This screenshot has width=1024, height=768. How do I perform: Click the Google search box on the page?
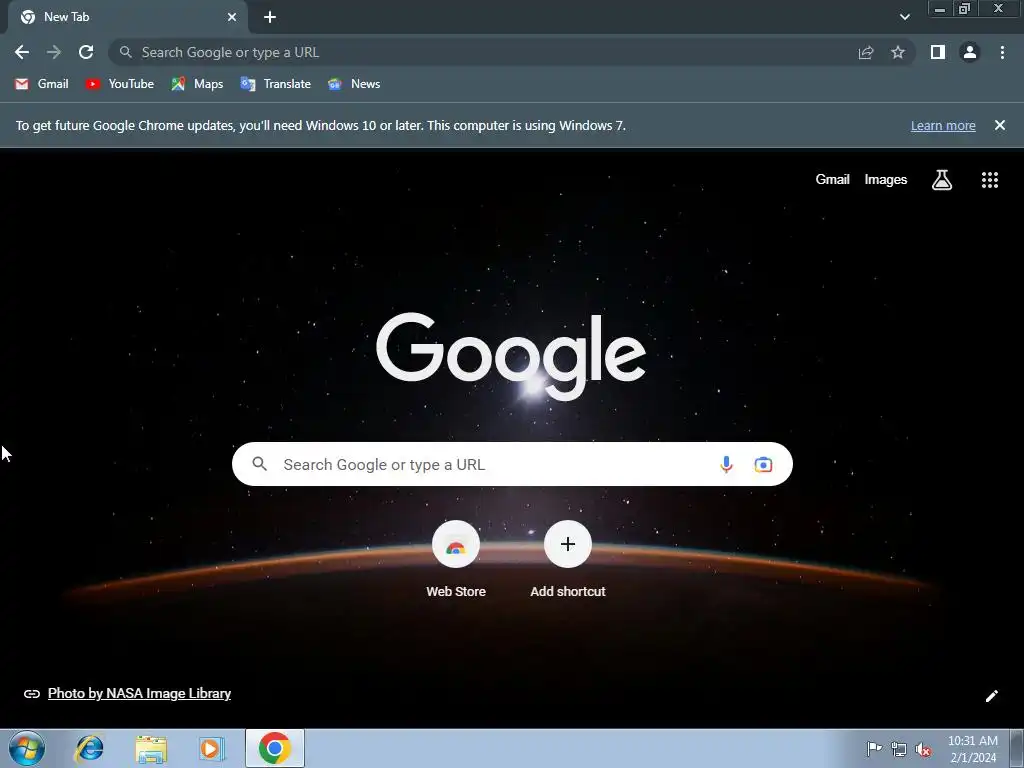click(x=512, y=464)
